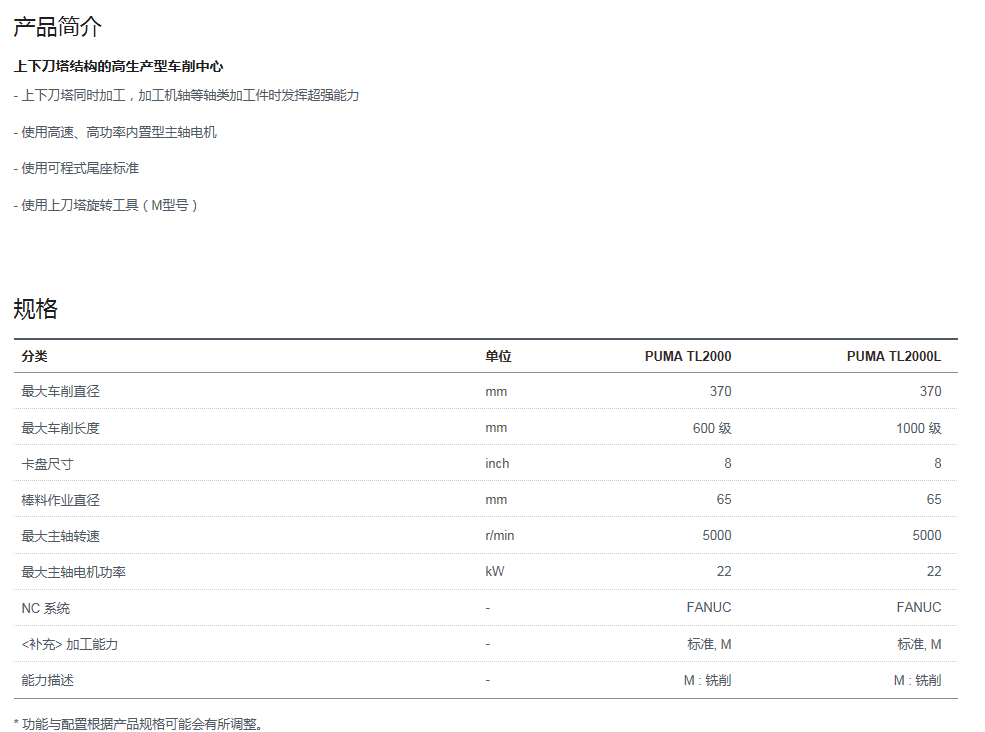
Task: Click the 最大主轴转速 row label
Action: [60, 536]
